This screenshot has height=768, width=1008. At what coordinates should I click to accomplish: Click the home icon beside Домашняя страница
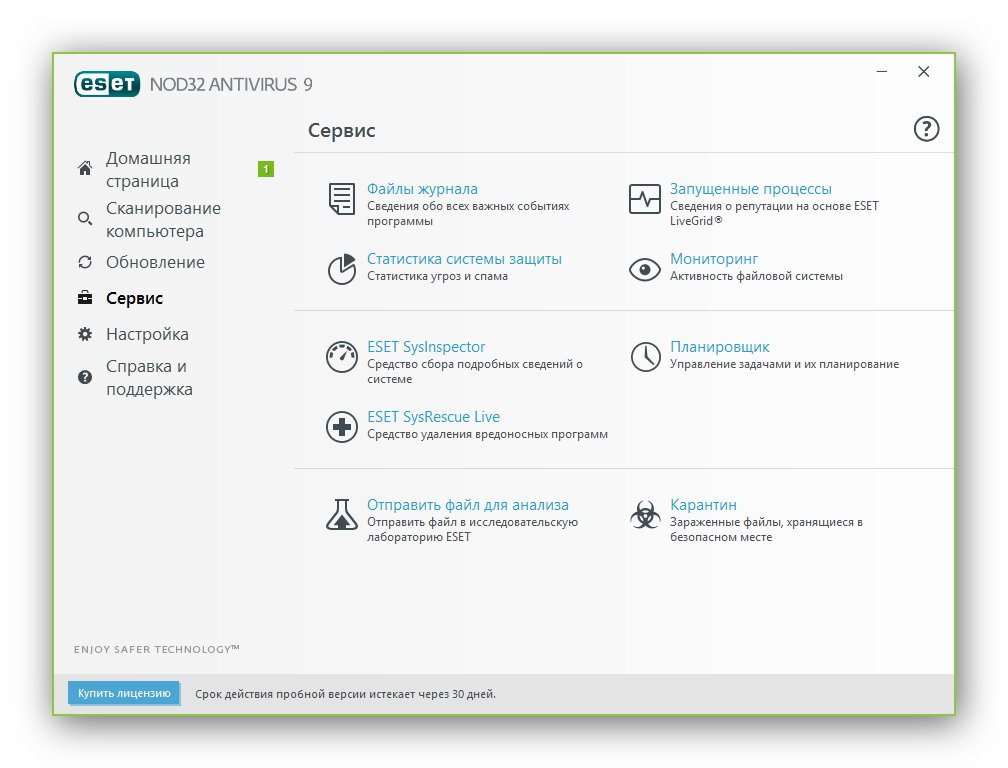85,168
